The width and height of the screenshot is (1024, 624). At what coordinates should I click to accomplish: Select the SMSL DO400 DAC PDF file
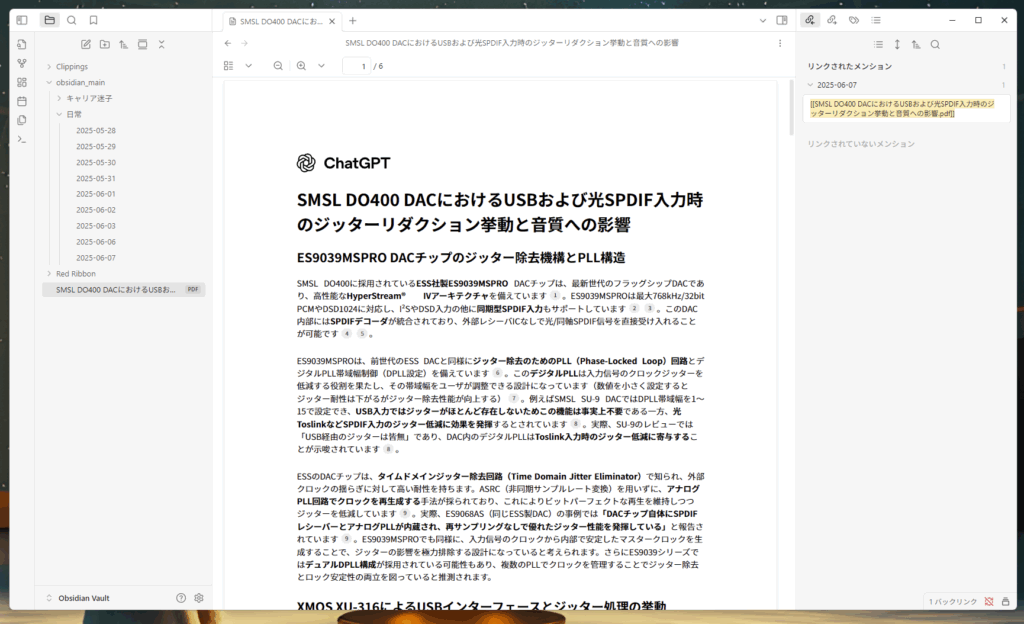pos(124,289)
